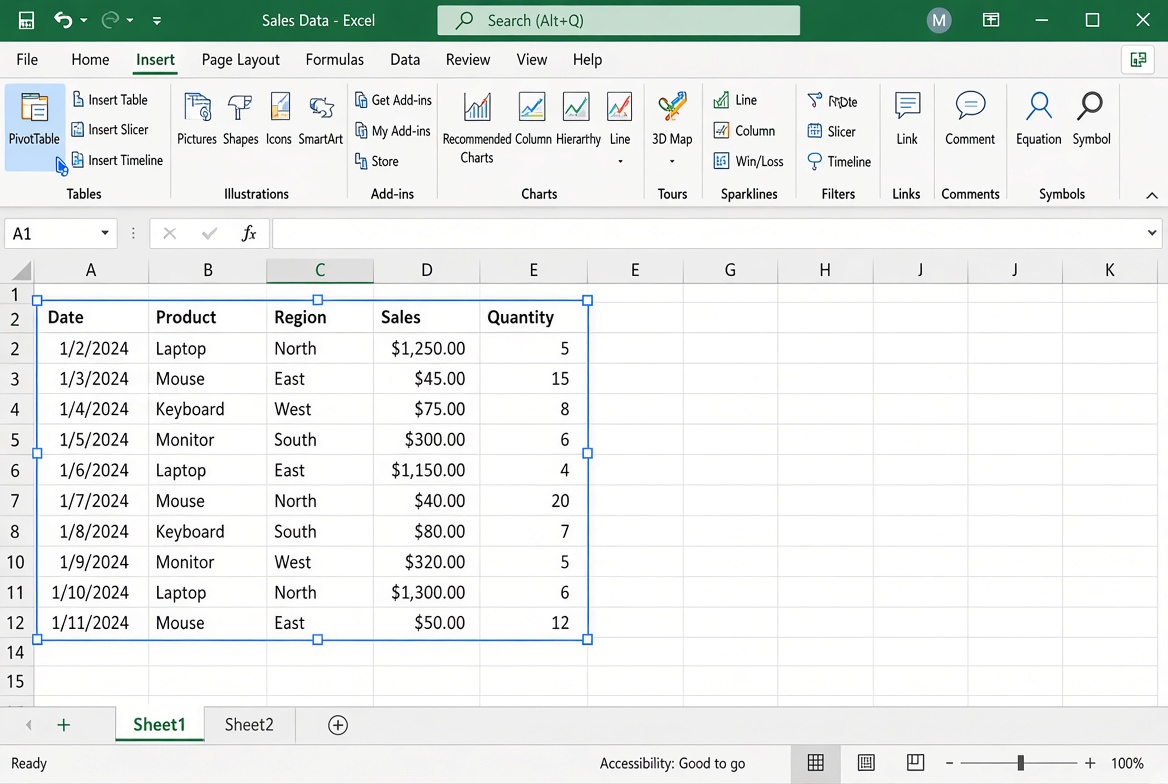Insert an Equation

pos(1038,119)
